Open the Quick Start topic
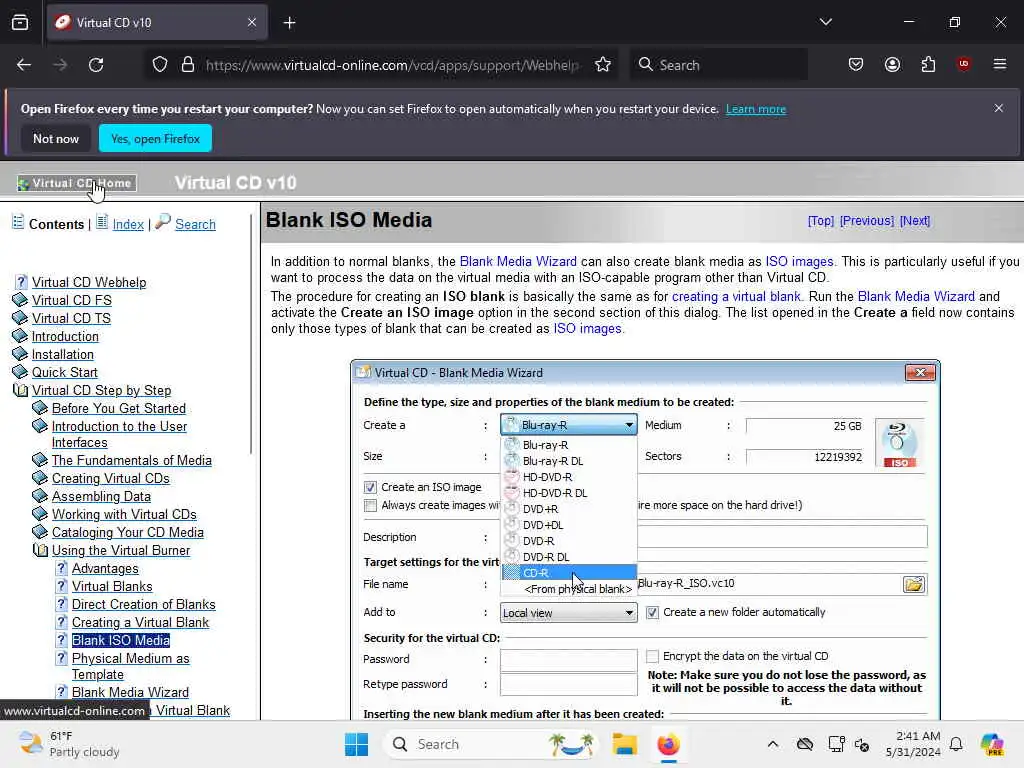Viewport: 1024px width, 768px height. click(65, 372)
